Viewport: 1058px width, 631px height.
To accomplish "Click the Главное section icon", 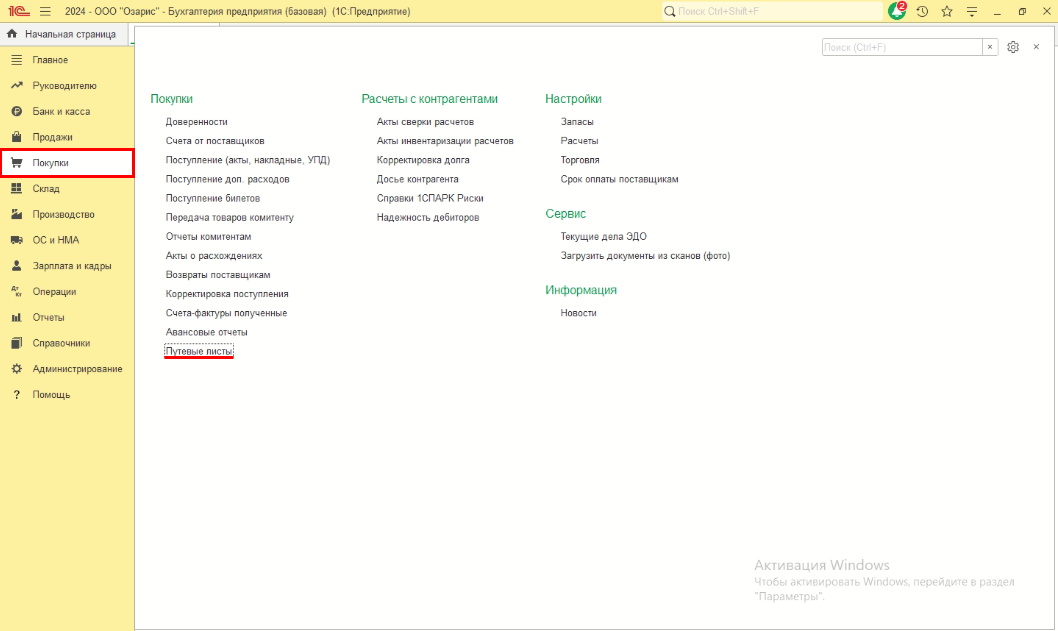I will click(x=16, y=60).
